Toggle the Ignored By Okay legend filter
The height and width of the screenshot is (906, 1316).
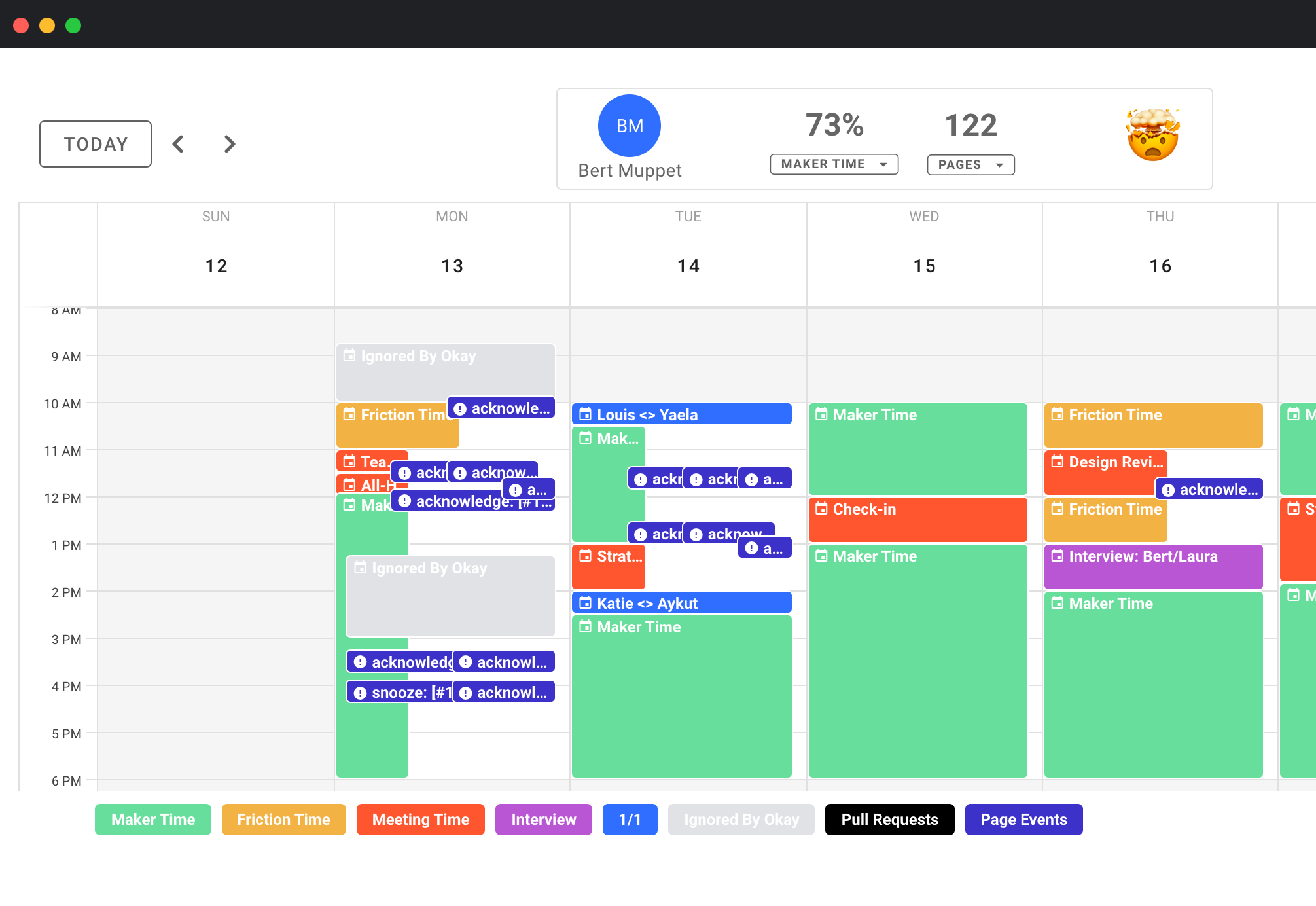tap(741, 820)
